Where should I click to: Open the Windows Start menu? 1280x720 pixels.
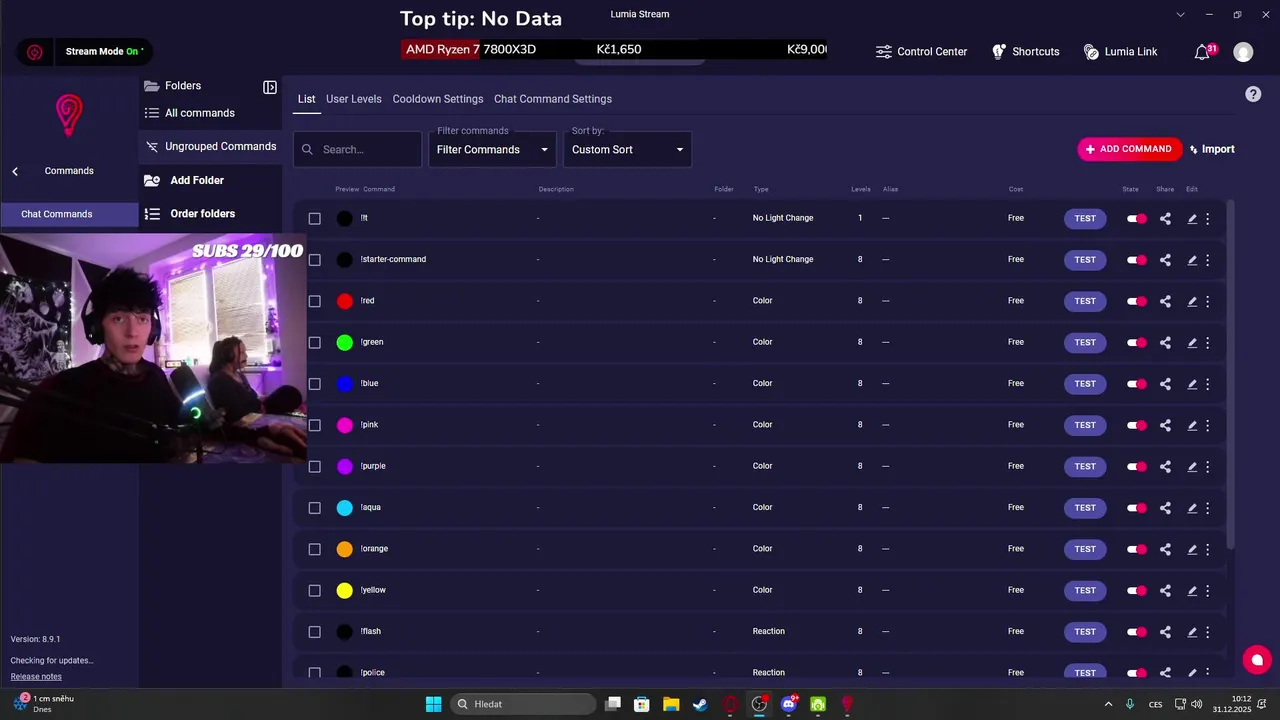tap(433, 704)
